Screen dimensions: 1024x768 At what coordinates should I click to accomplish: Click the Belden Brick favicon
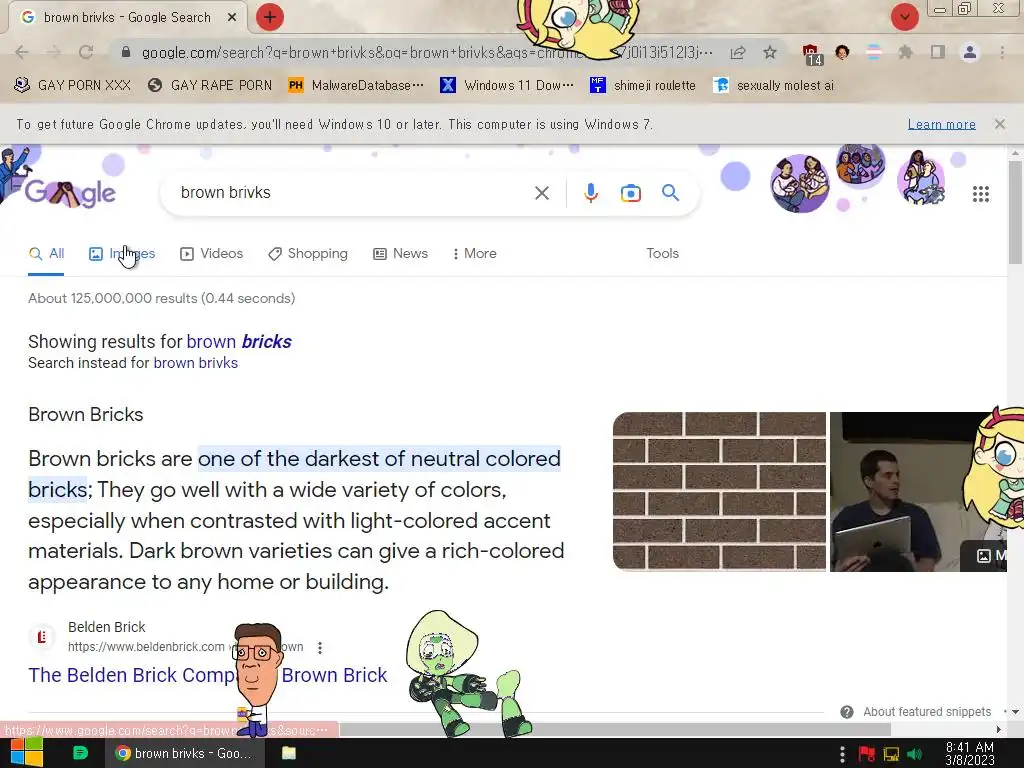[x=42, y=637]
